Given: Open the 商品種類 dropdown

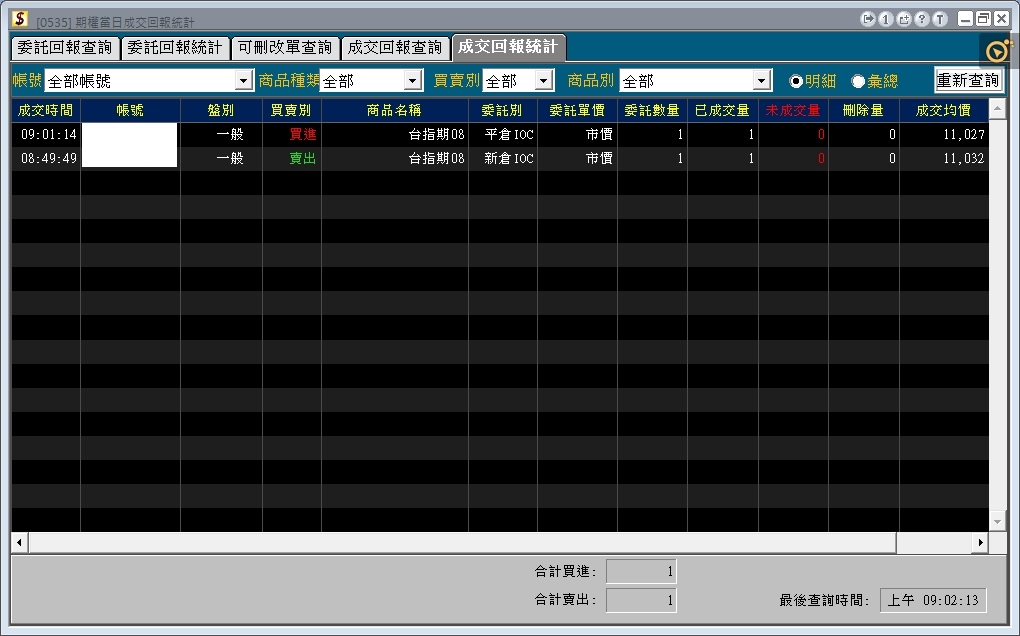Looking at the screenshot, I should (412, 81).
